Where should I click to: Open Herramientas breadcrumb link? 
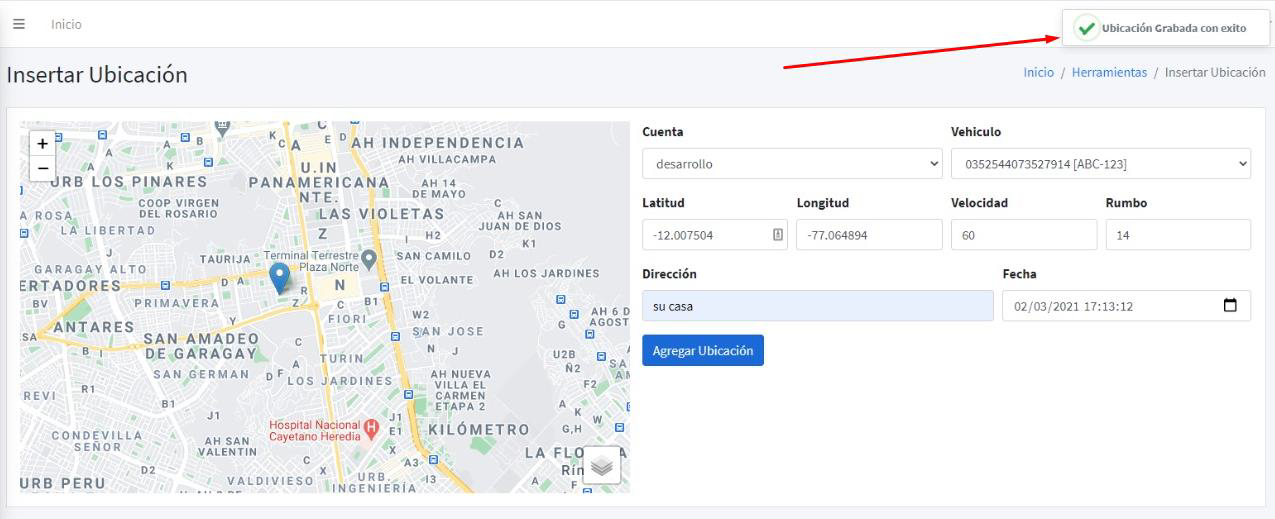[x=1109, y=73]
